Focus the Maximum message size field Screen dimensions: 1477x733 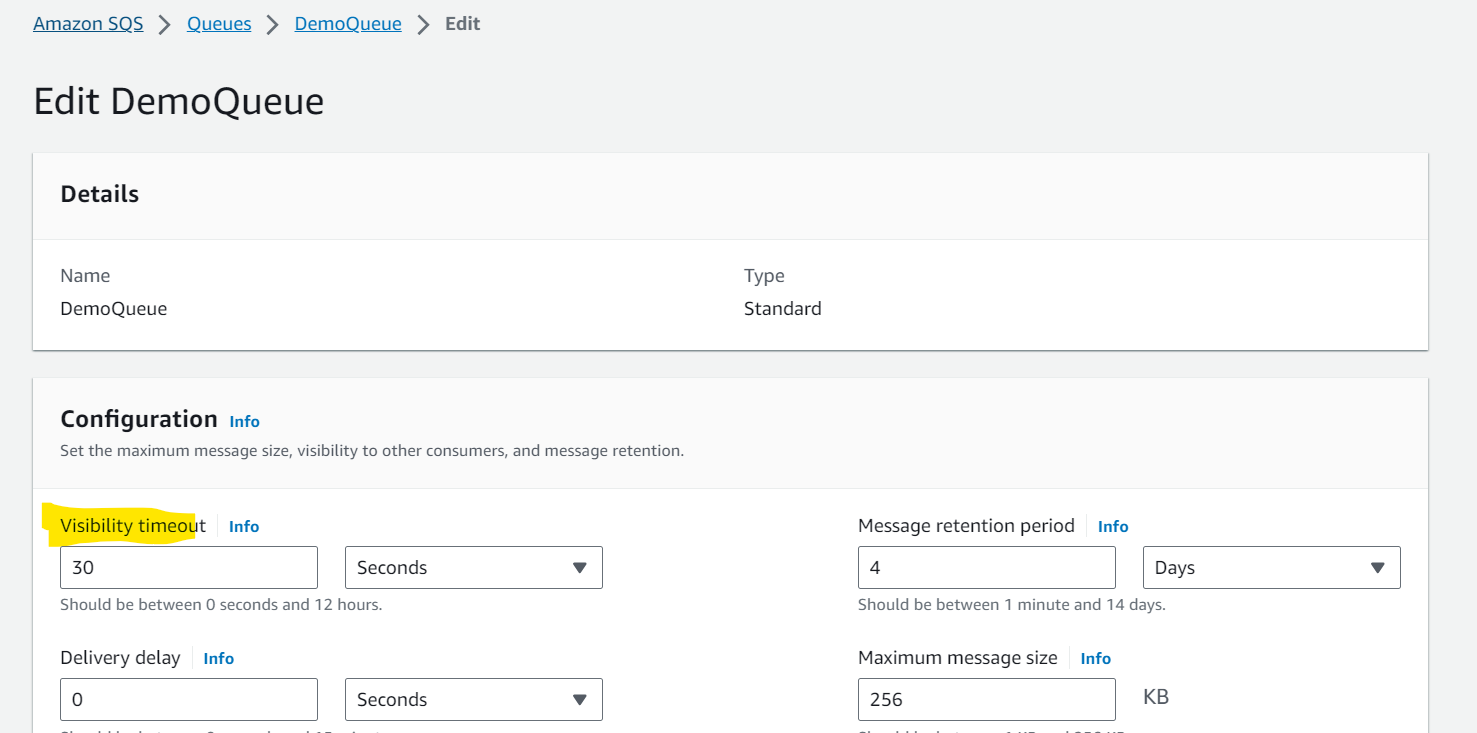(x=987, y=699)
